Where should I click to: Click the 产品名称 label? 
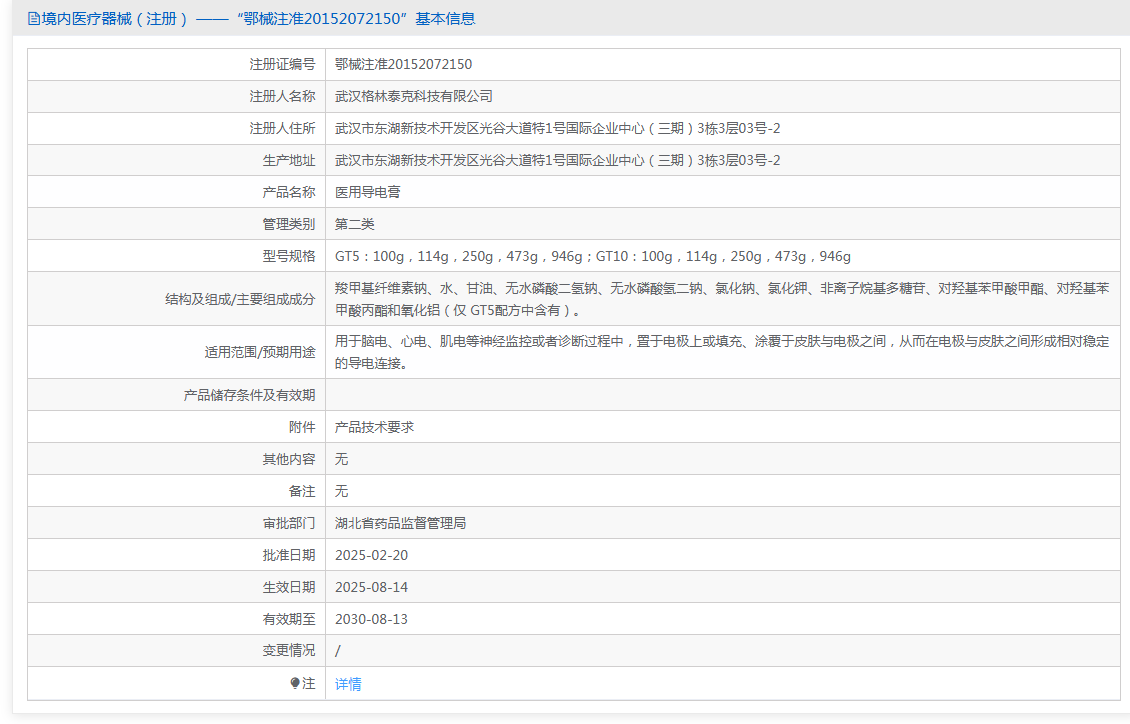pyautogui.click(x=289, y=192)
